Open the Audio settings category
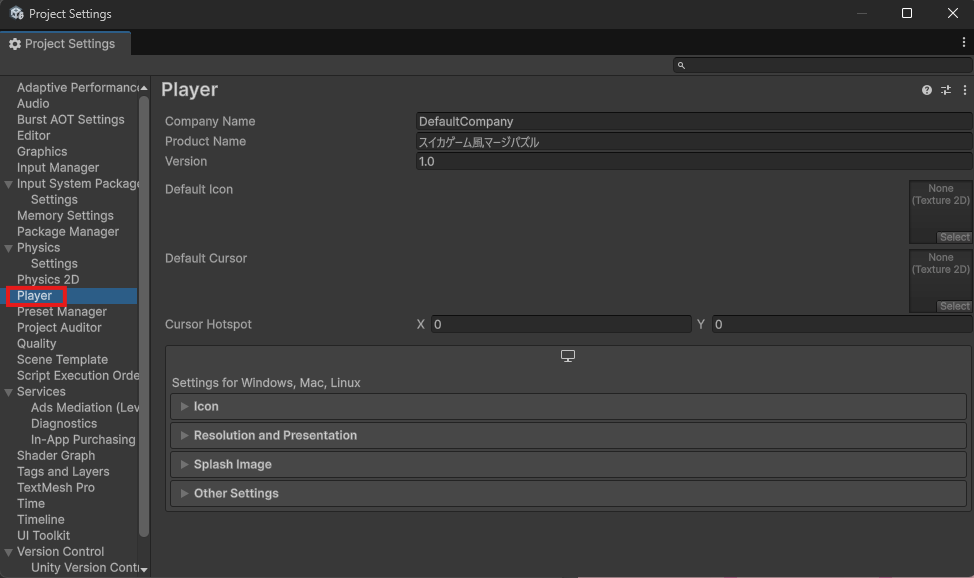Viewport: 974px width, 578px height. (x=33, y=104)
